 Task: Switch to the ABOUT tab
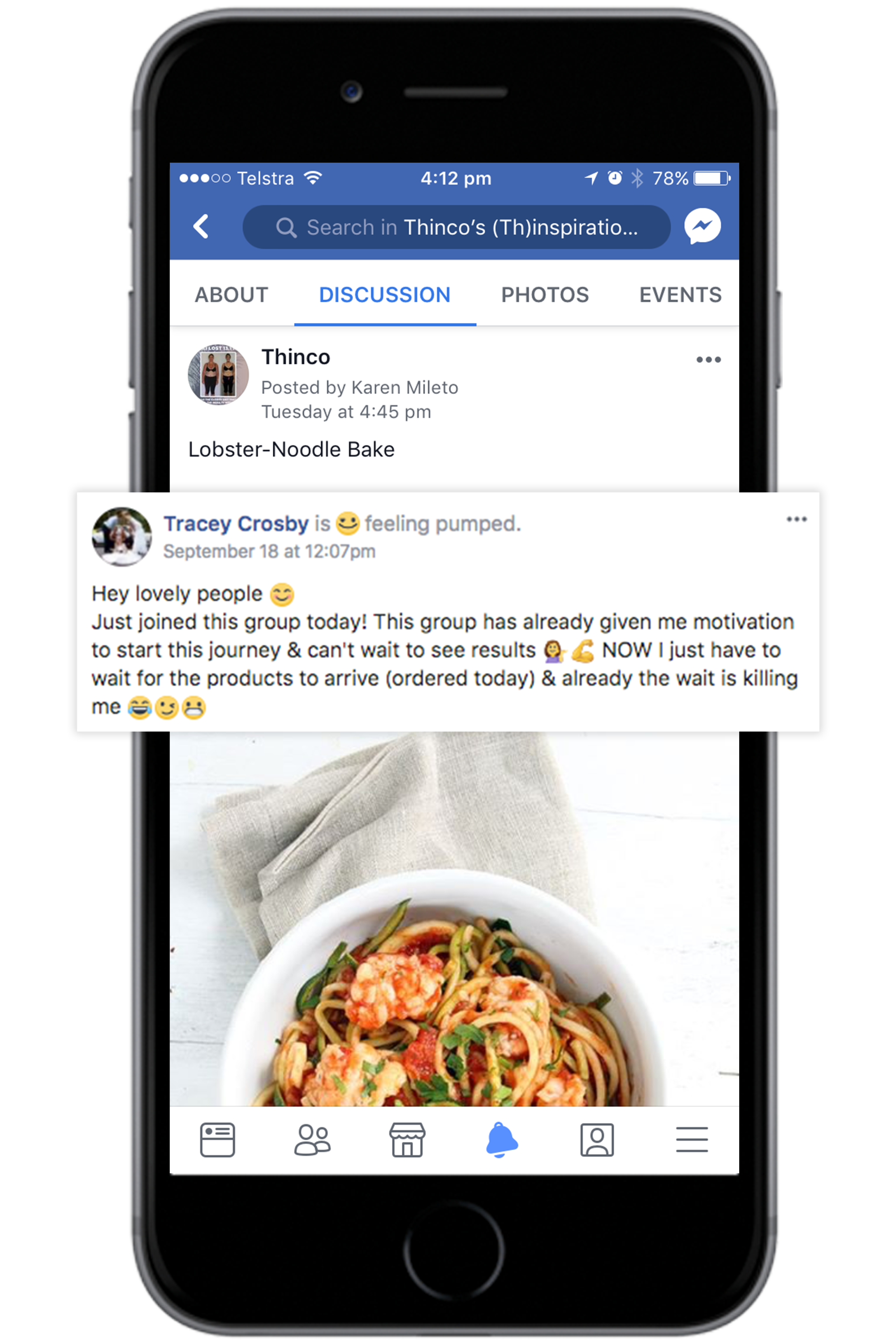point(232,295)
